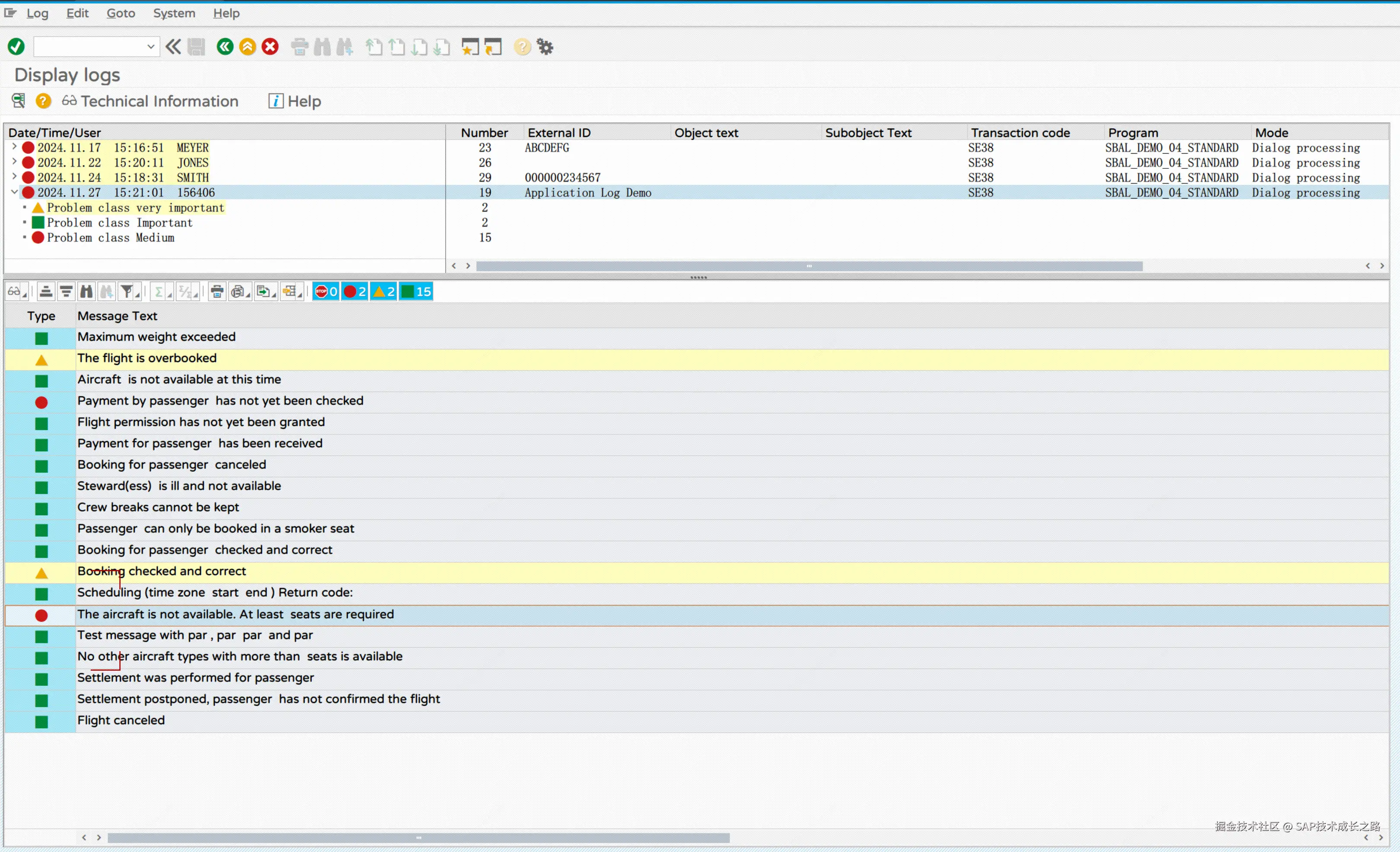The width and height of the screenshot is (1400, 852).
Task: Click the green Back arrow icon
Action: pos(225,47)
